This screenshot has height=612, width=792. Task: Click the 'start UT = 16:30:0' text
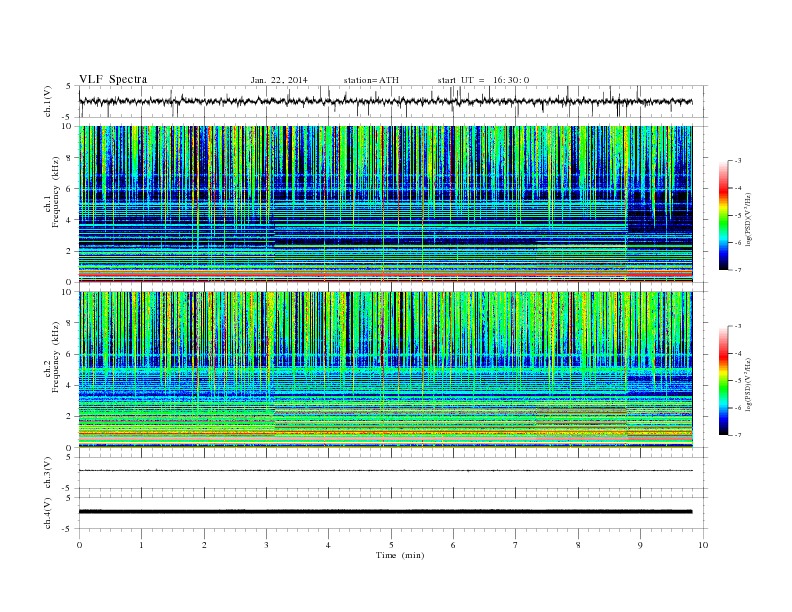[483, 80]
